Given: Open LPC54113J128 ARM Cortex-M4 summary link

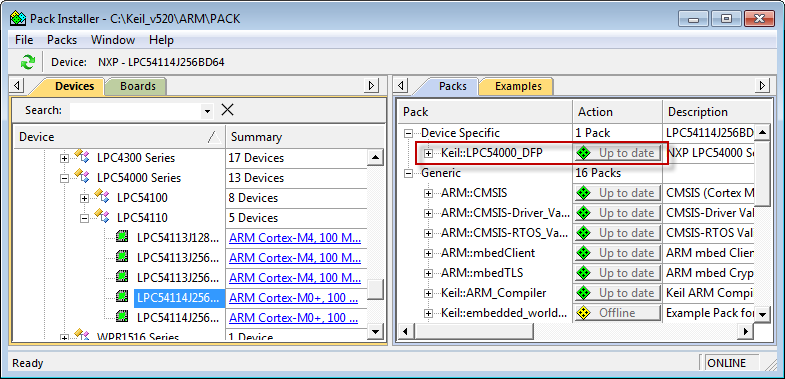Looking at the screenshot, I should [x=295, y=237].
